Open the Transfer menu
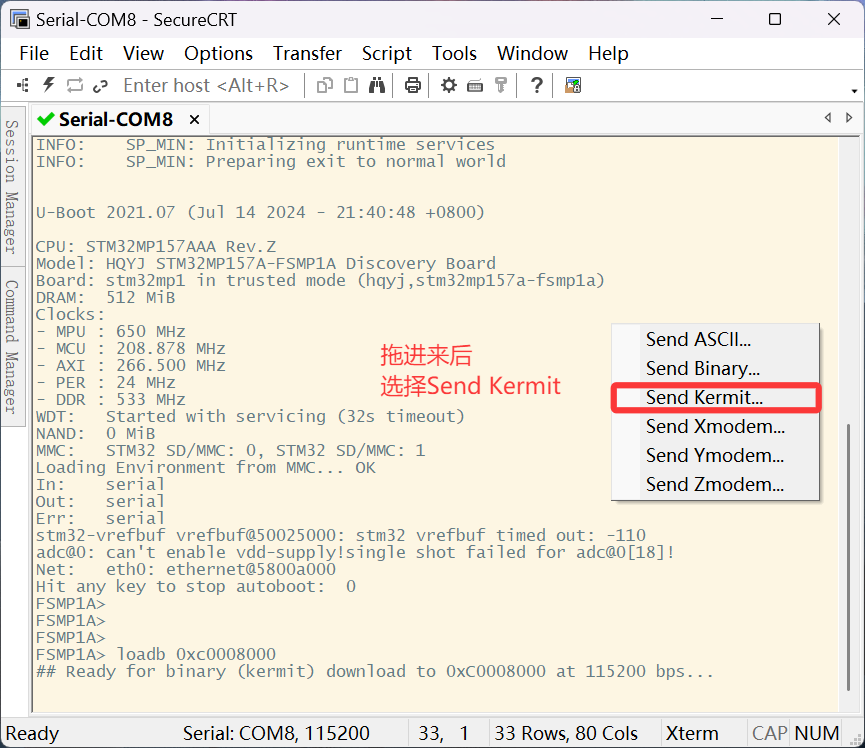Viewport: 865px width, 748px height. pos(307,54)
